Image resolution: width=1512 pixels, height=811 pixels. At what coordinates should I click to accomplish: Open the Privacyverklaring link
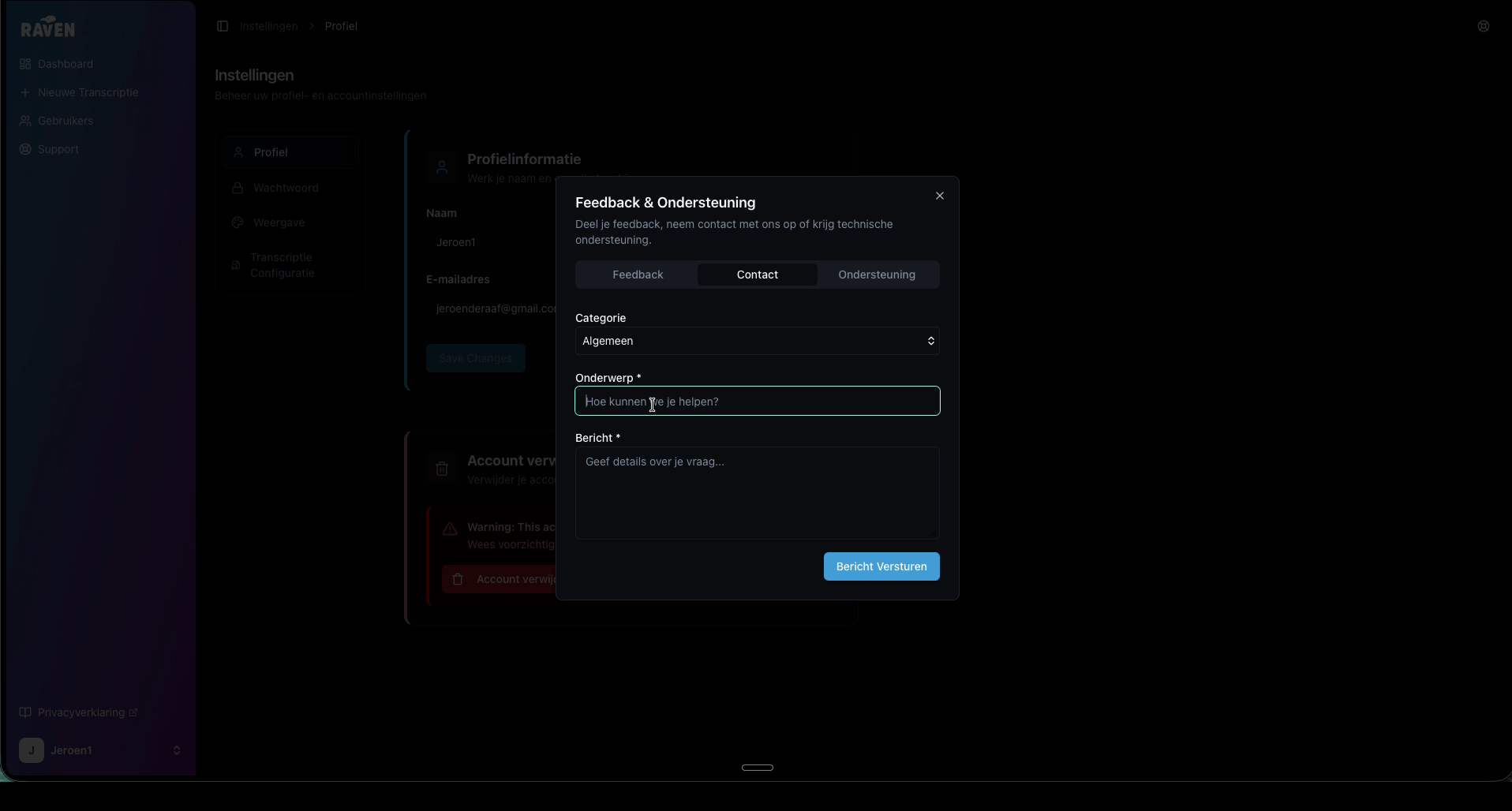80,712
